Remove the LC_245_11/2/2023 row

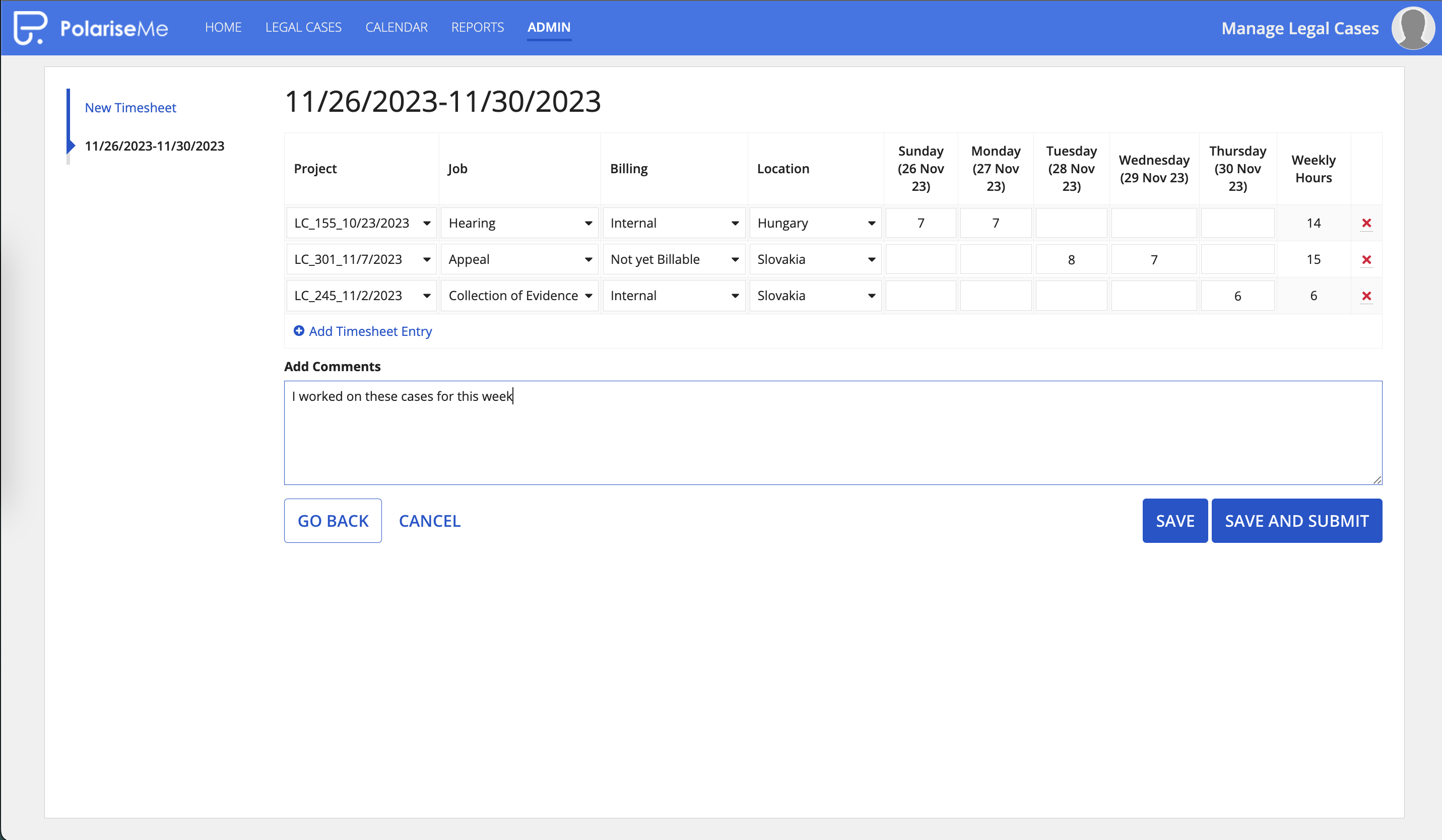(1366, 296)
